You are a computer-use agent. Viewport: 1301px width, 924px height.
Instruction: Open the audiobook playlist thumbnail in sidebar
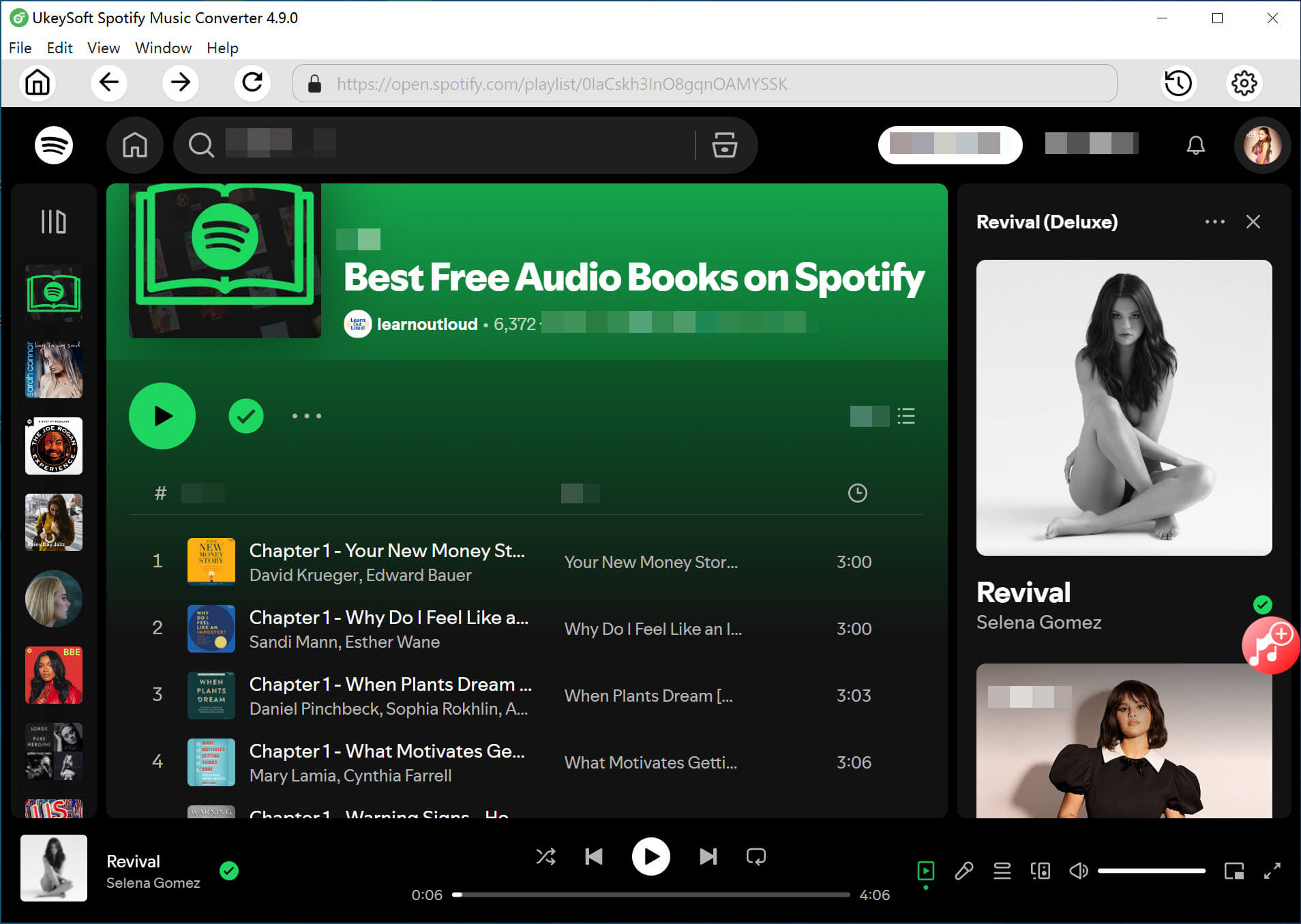pyautogui.click(x=54, y=293)
